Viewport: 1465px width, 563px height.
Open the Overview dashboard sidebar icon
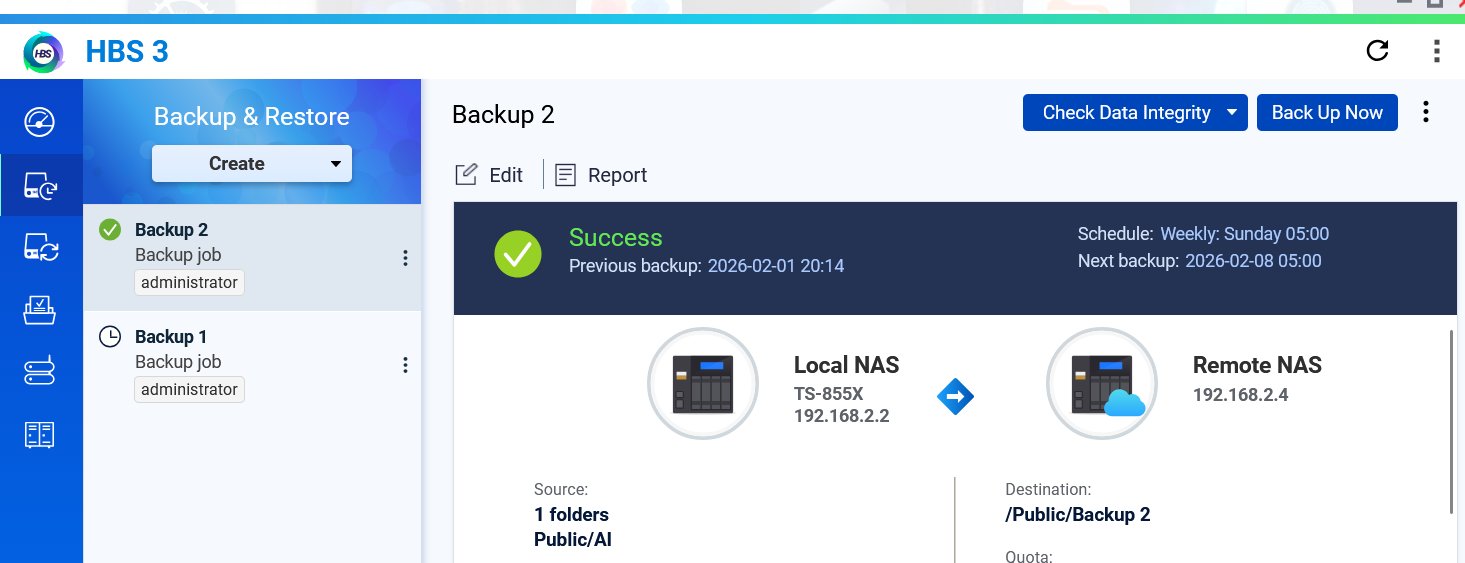click(x=40, y=122)
